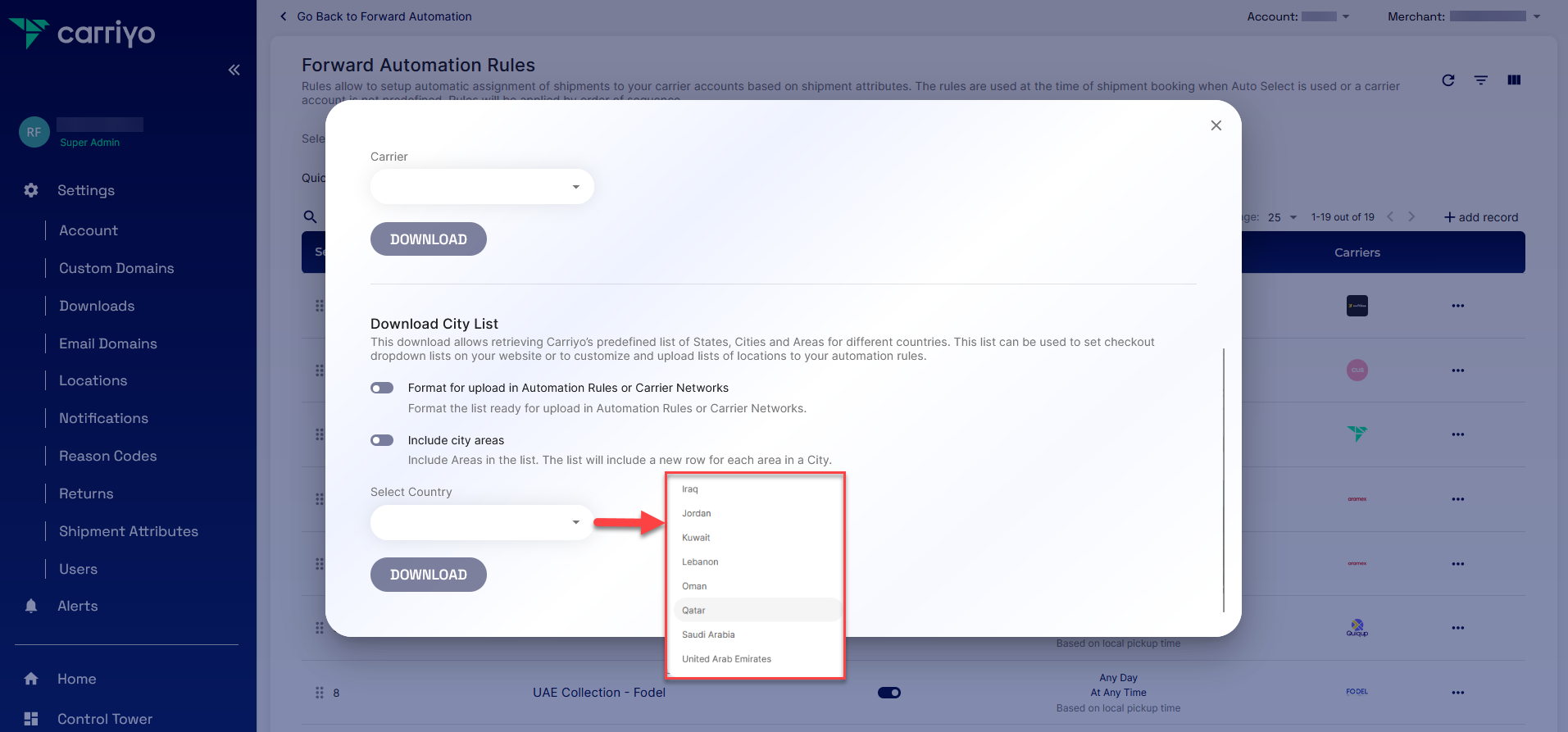Viewport: 1568px width, 732px height.
Task: Open the rows per page dropdown showing 25
Action: pos(1283,217)
